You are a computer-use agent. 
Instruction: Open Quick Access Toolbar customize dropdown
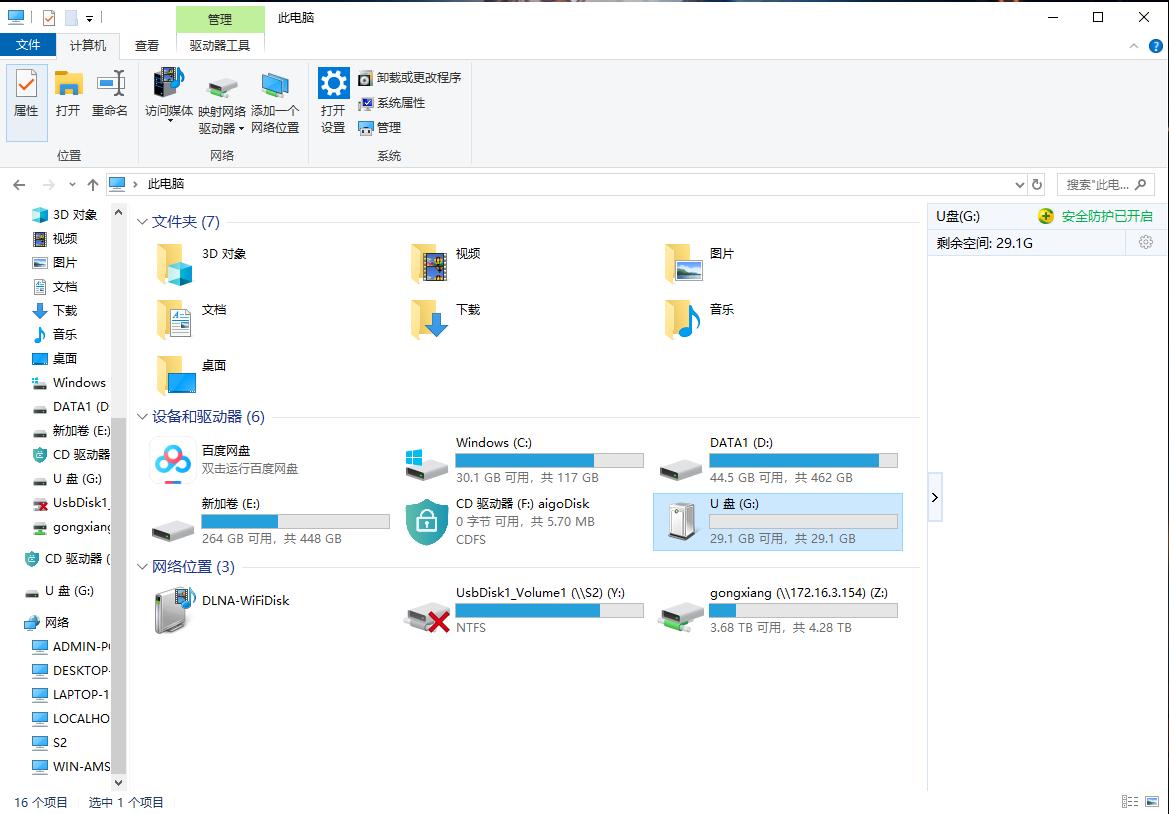click(x=89, y=18)
